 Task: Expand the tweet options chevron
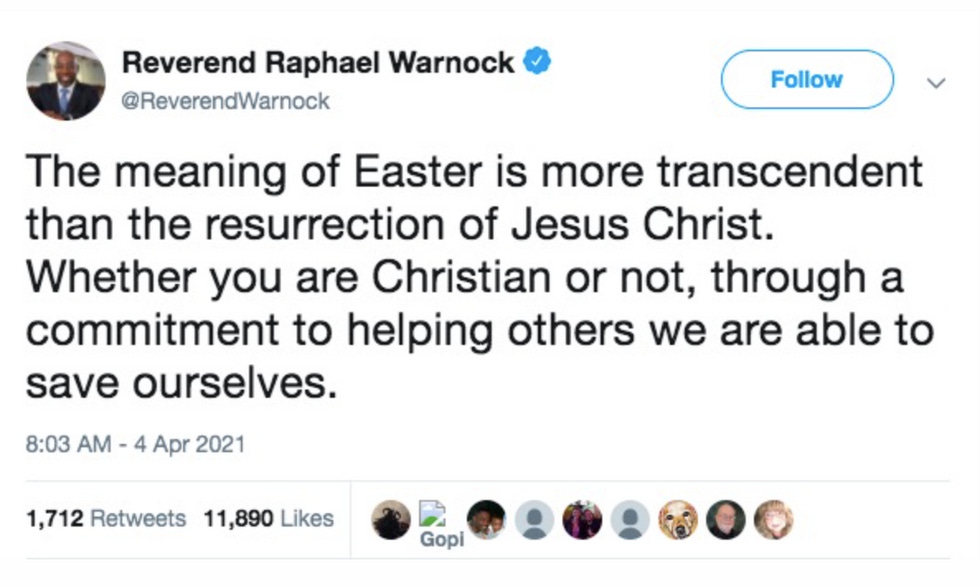coord(934,82)
